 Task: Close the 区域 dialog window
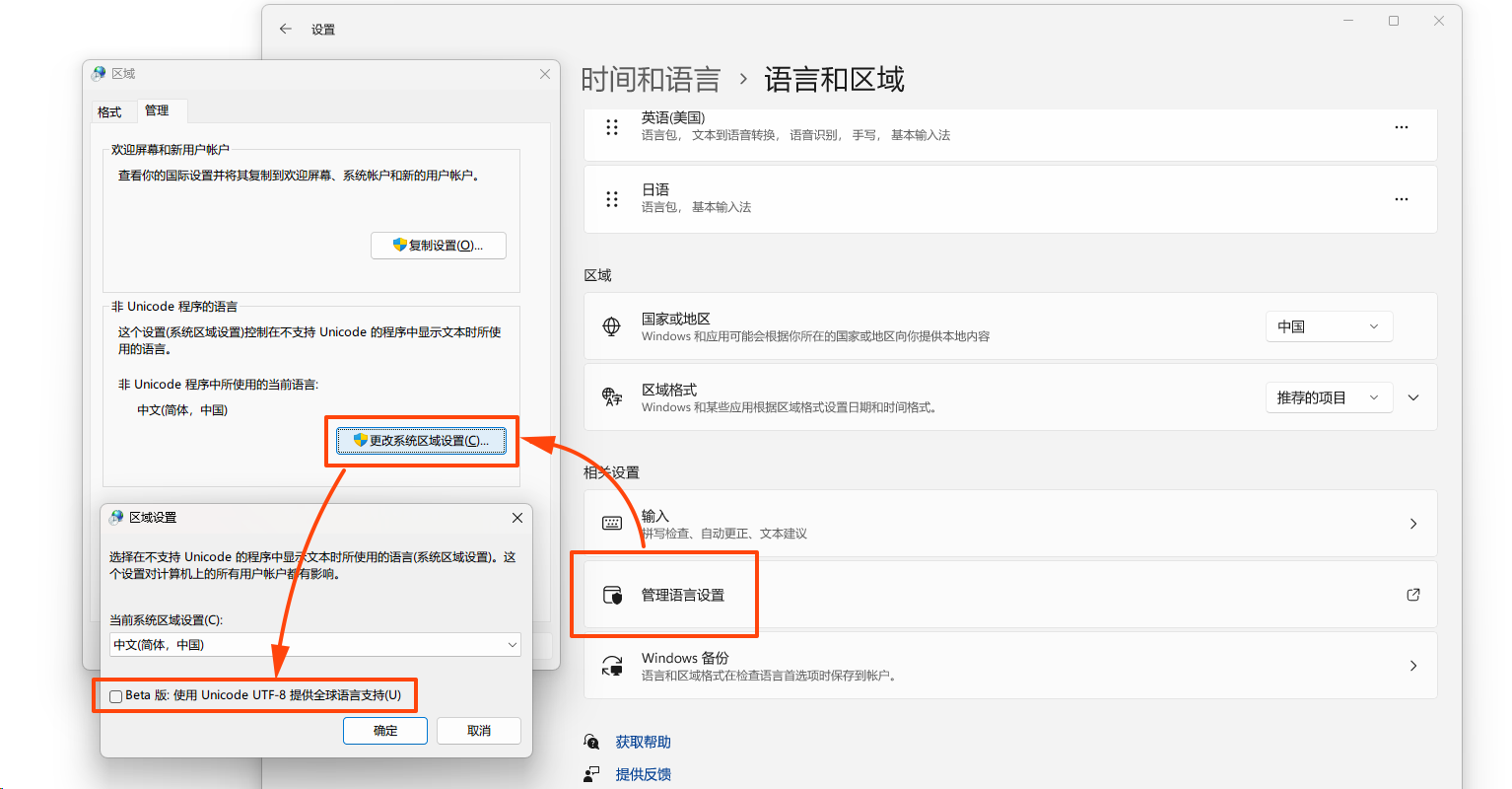545,74
